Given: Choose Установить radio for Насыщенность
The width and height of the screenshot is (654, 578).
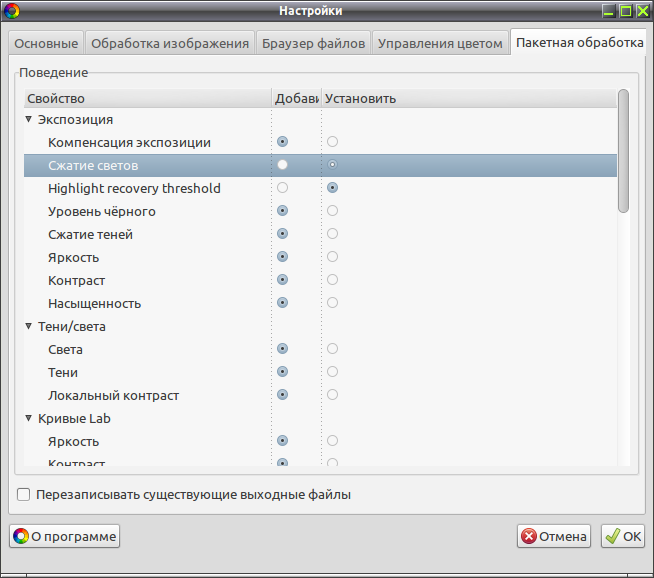Looking at the screenshot, I should pos(332,302).
